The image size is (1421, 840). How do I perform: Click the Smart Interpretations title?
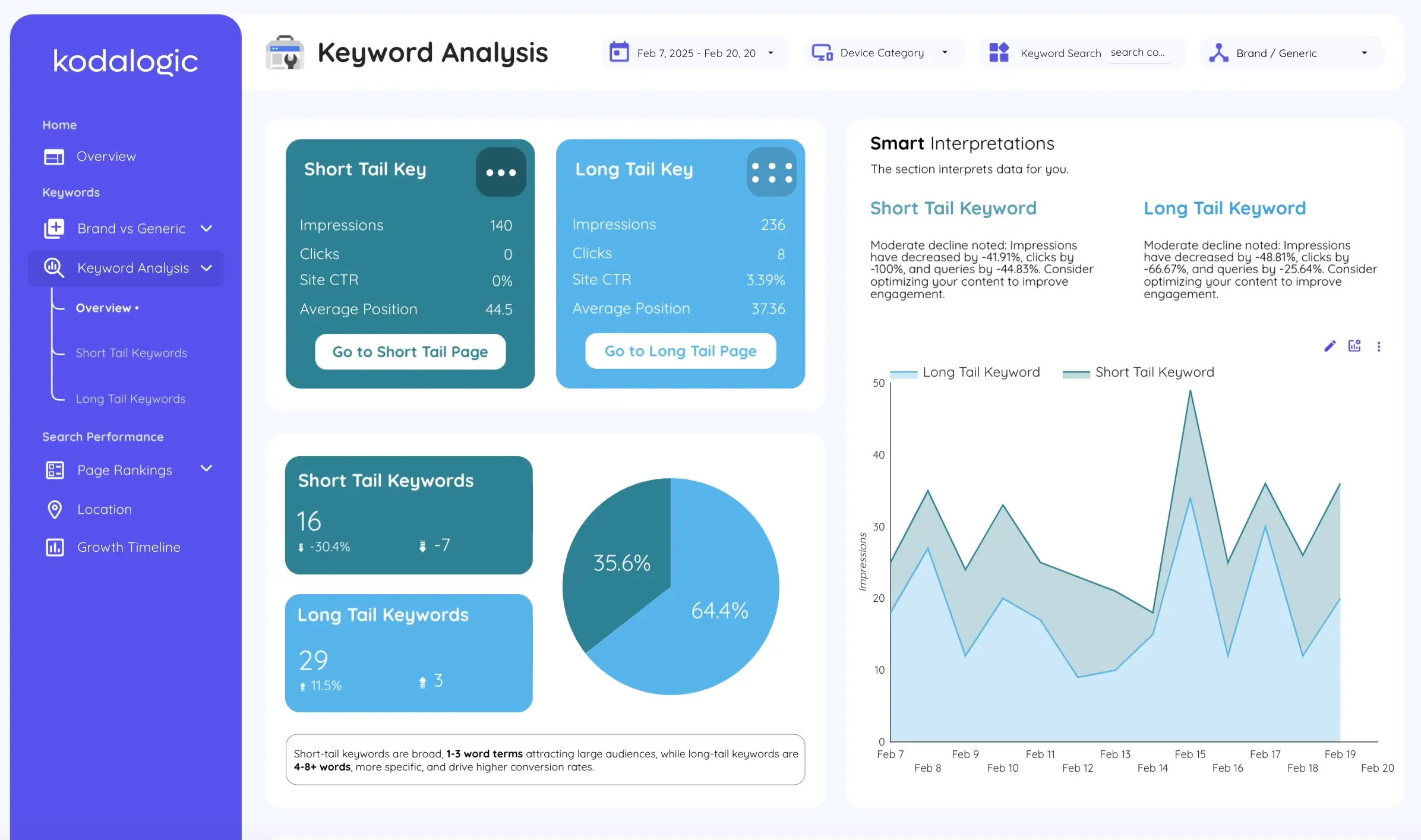(x=962, y=143)
